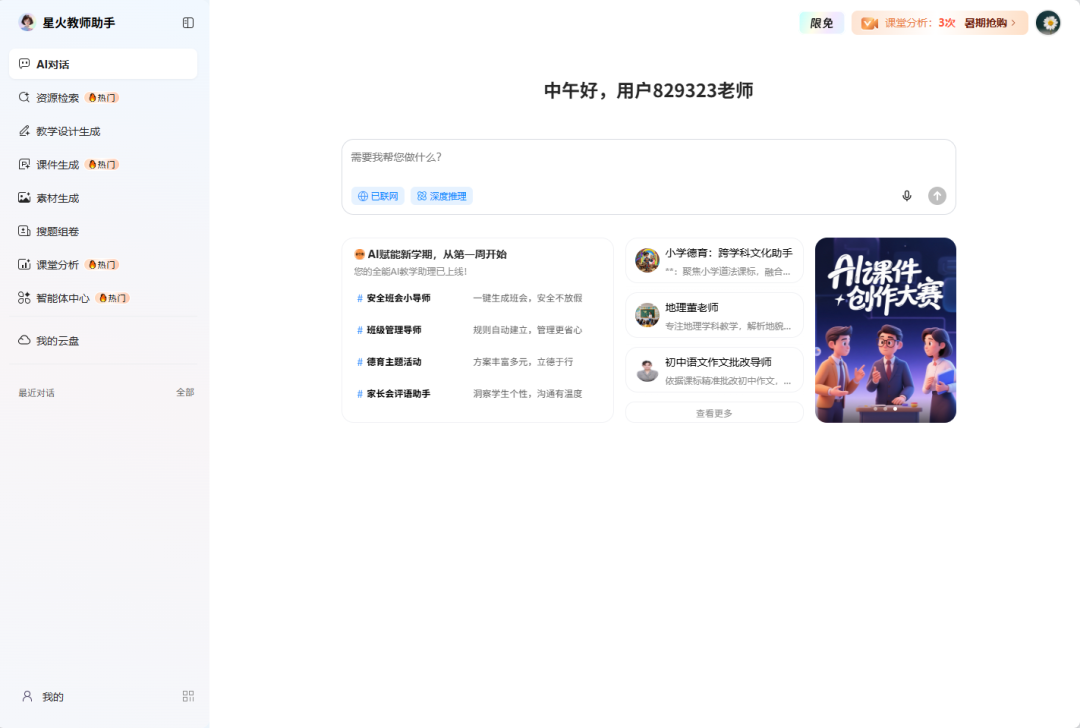Open 搜题组卷 via its sidebar icon
This screenshot has width=1080, height=728.
(24, 230)
